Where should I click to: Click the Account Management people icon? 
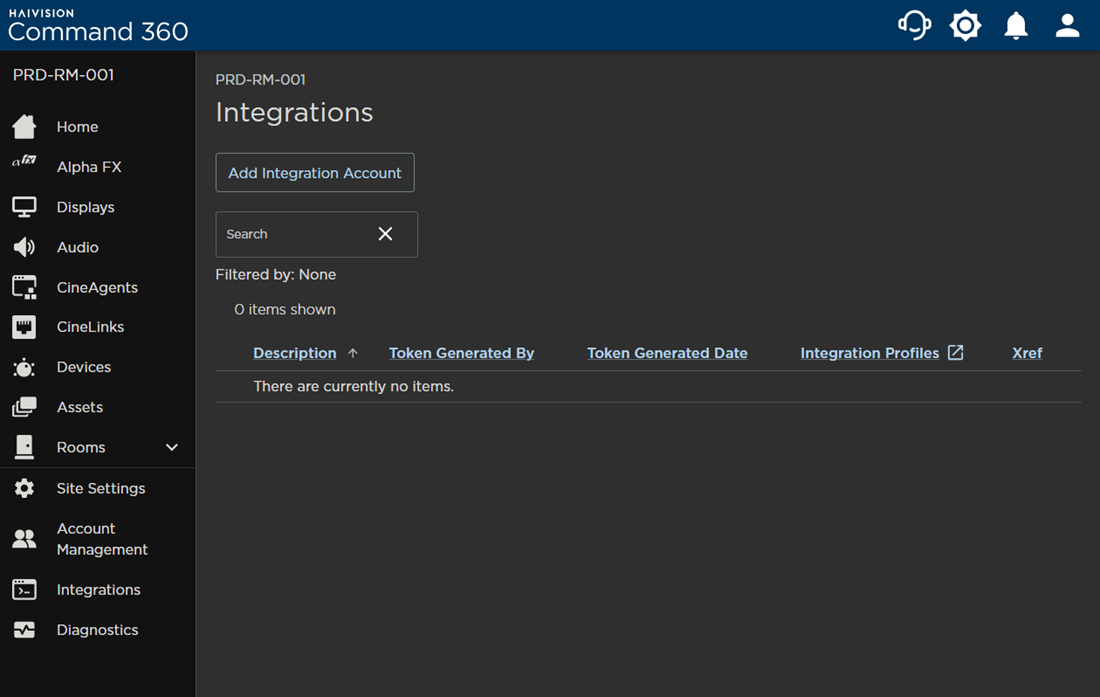25,539
